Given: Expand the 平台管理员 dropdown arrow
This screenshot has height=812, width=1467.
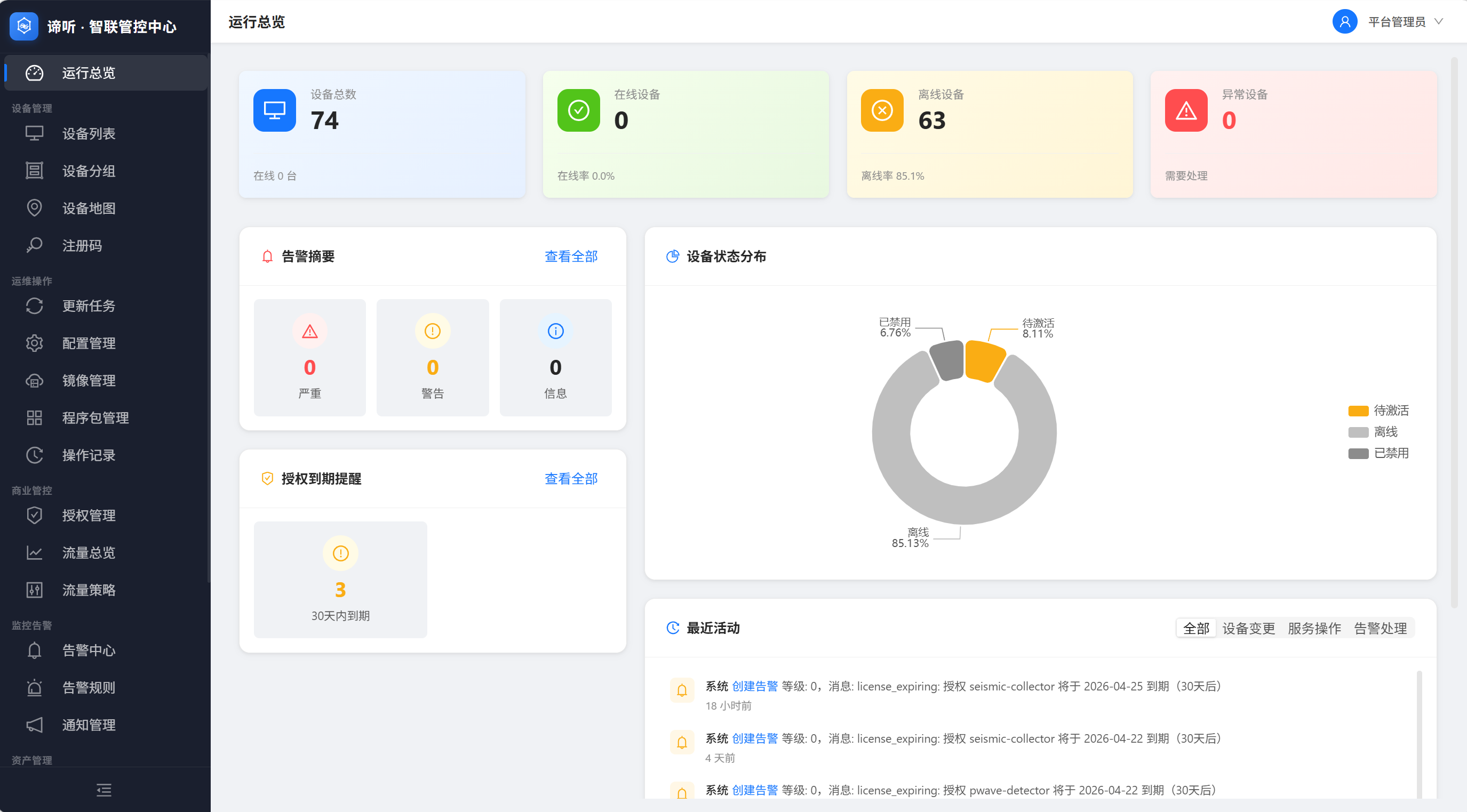Looking at the screenshot, I should click(1439, 22).
